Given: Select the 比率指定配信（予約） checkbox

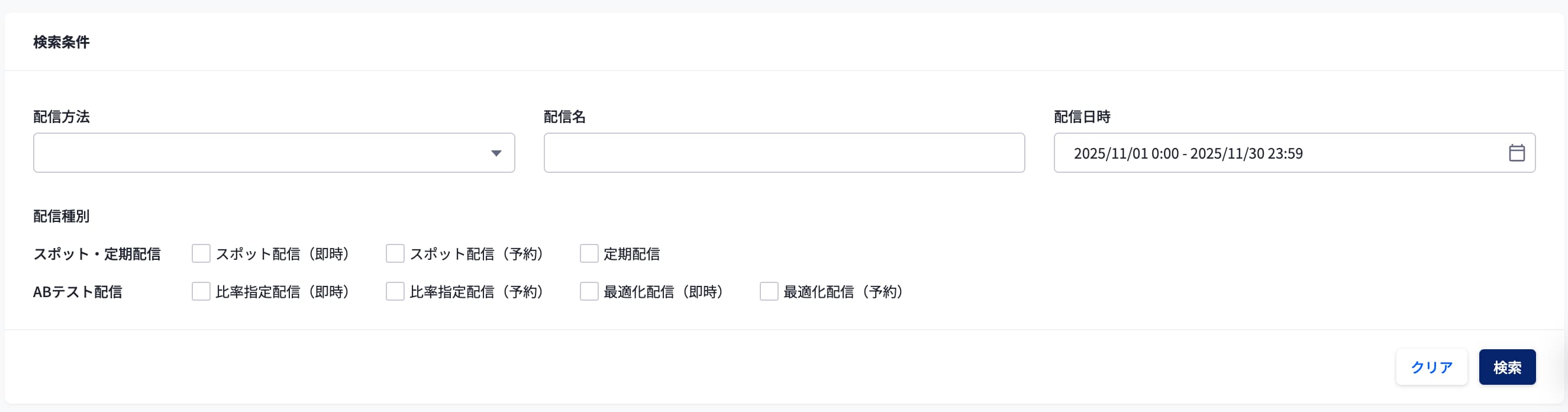Looking at the screenshot, I should pos(395,291).
